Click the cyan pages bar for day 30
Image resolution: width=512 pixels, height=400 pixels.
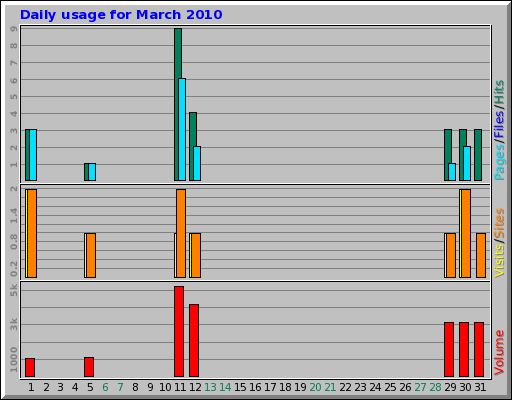click(x=467, y=163)
